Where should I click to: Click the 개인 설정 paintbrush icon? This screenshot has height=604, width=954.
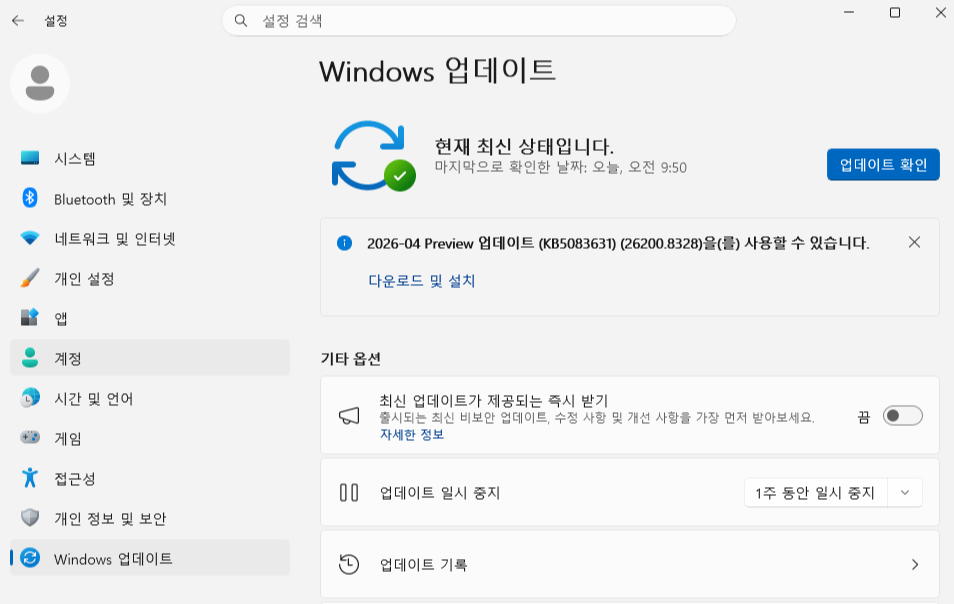[30, 278]
